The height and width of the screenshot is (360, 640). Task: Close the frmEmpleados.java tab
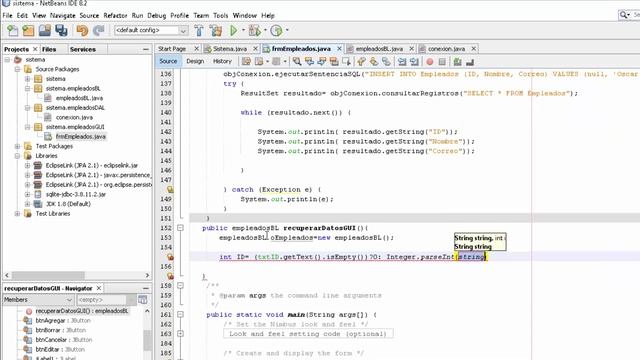339,49
